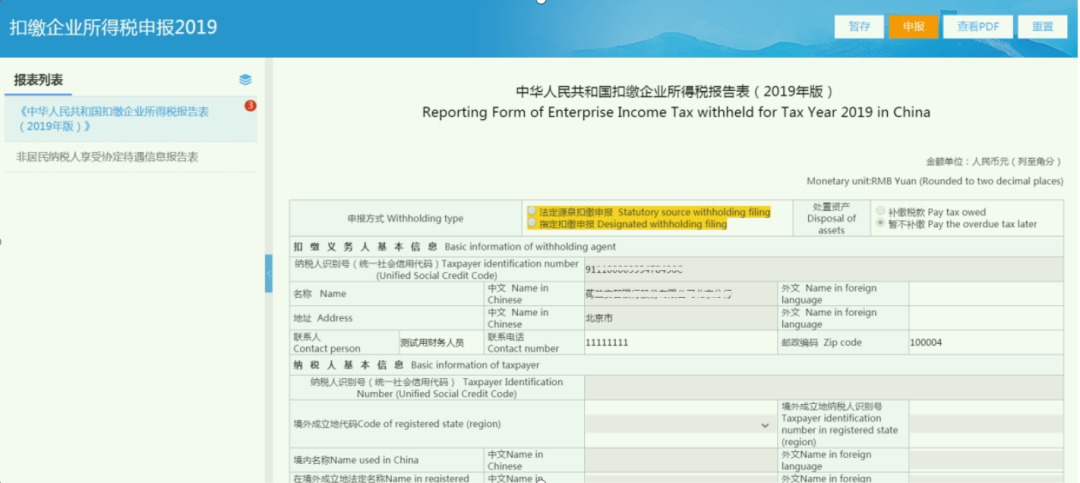The width and height of the screenshot is (1080, 483).
Task: Click the 暂存 button
Action: point(859,27)
